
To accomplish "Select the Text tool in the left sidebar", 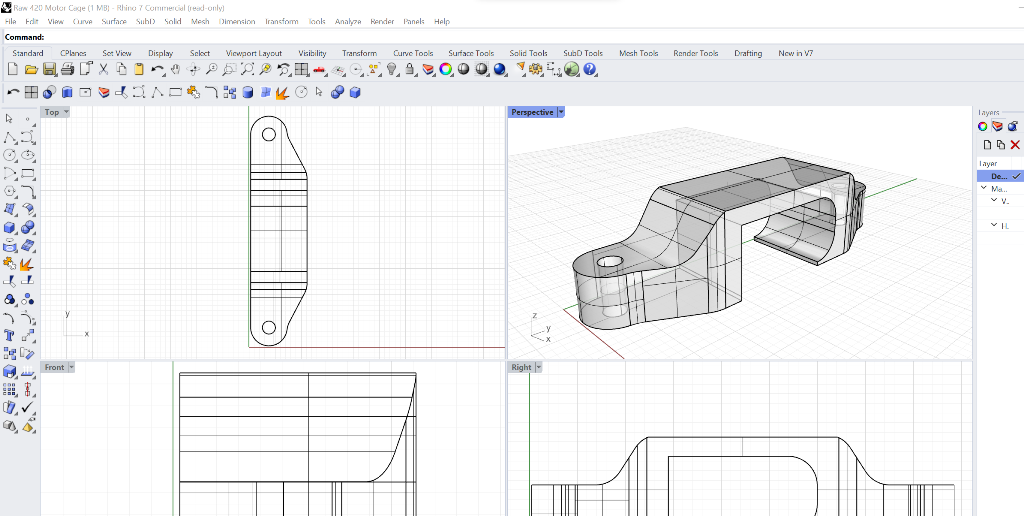I will [x=10, y=336].
